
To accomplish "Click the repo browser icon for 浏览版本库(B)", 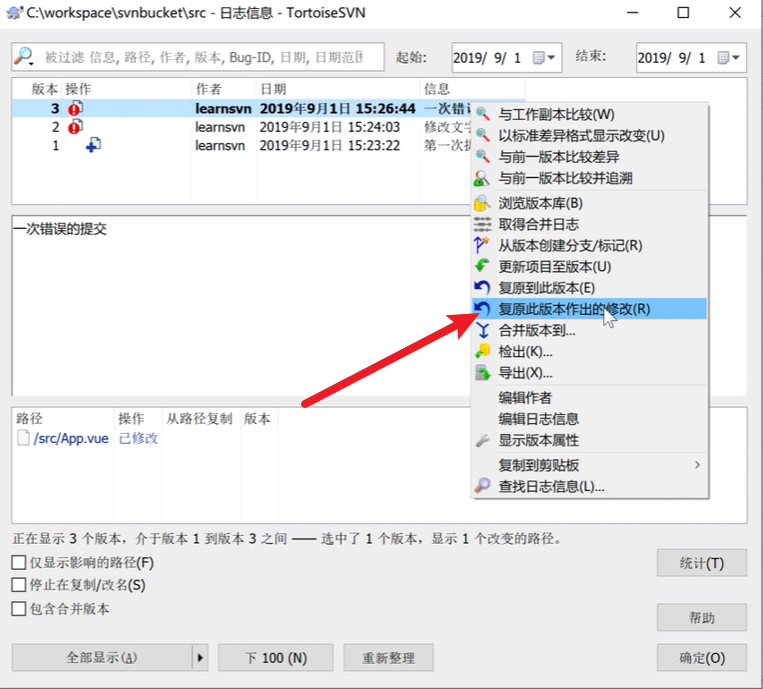I will point(482,203).
